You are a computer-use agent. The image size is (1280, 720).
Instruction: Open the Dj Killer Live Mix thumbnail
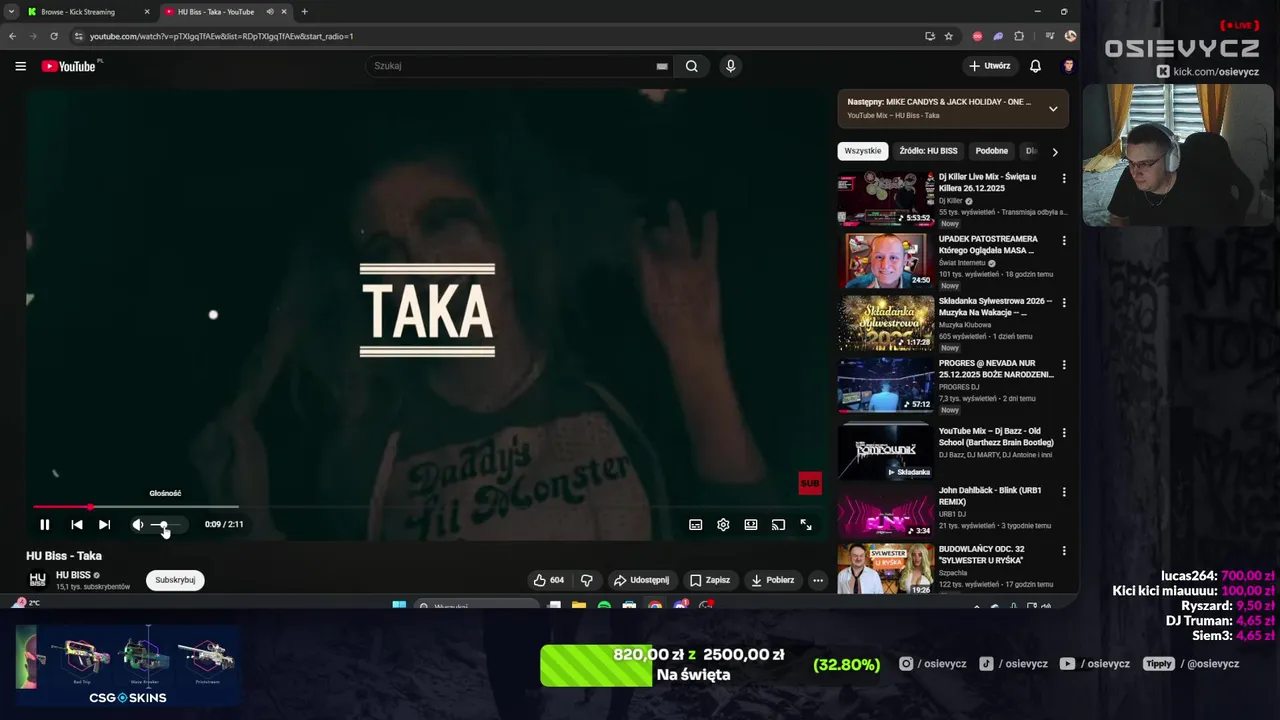pos(885,198)
